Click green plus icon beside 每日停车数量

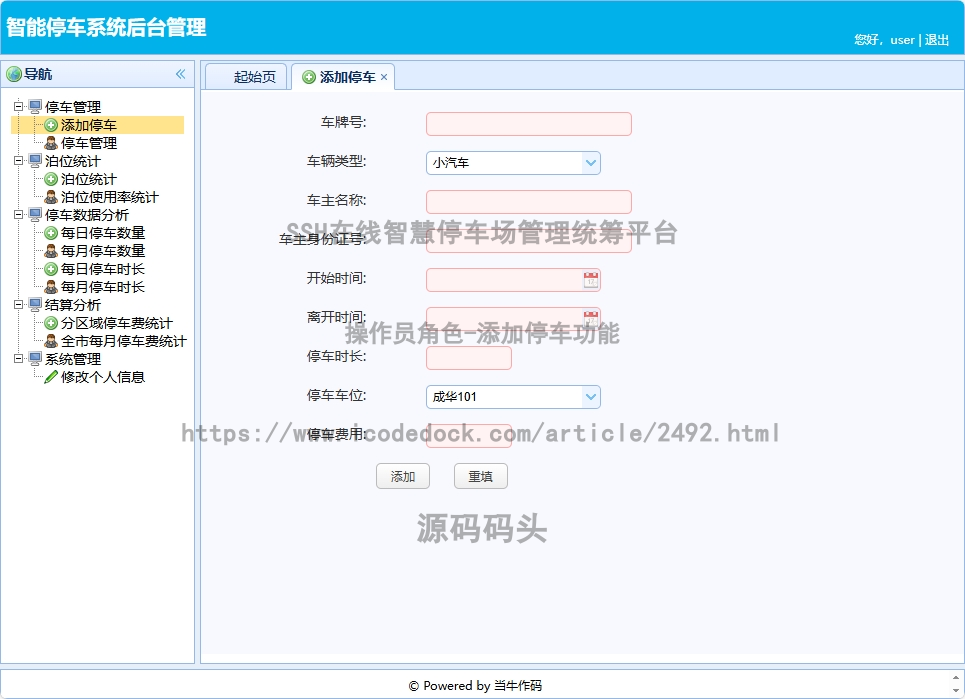point(51,233)
